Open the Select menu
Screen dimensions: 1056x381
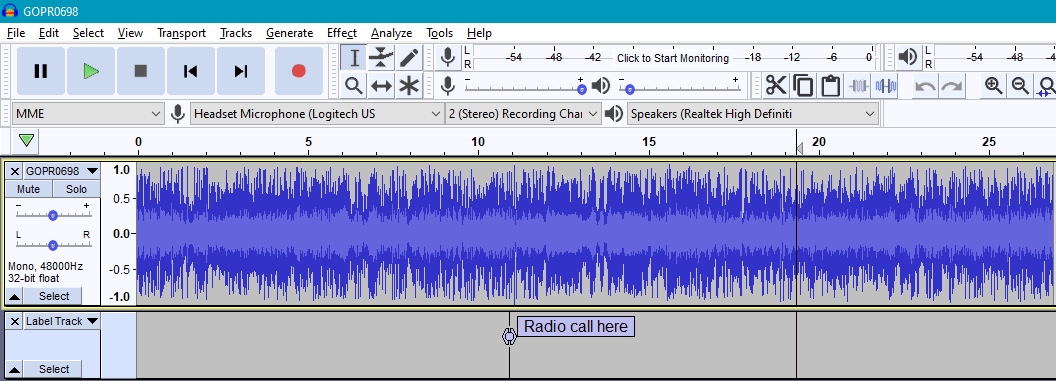(88, 33)
